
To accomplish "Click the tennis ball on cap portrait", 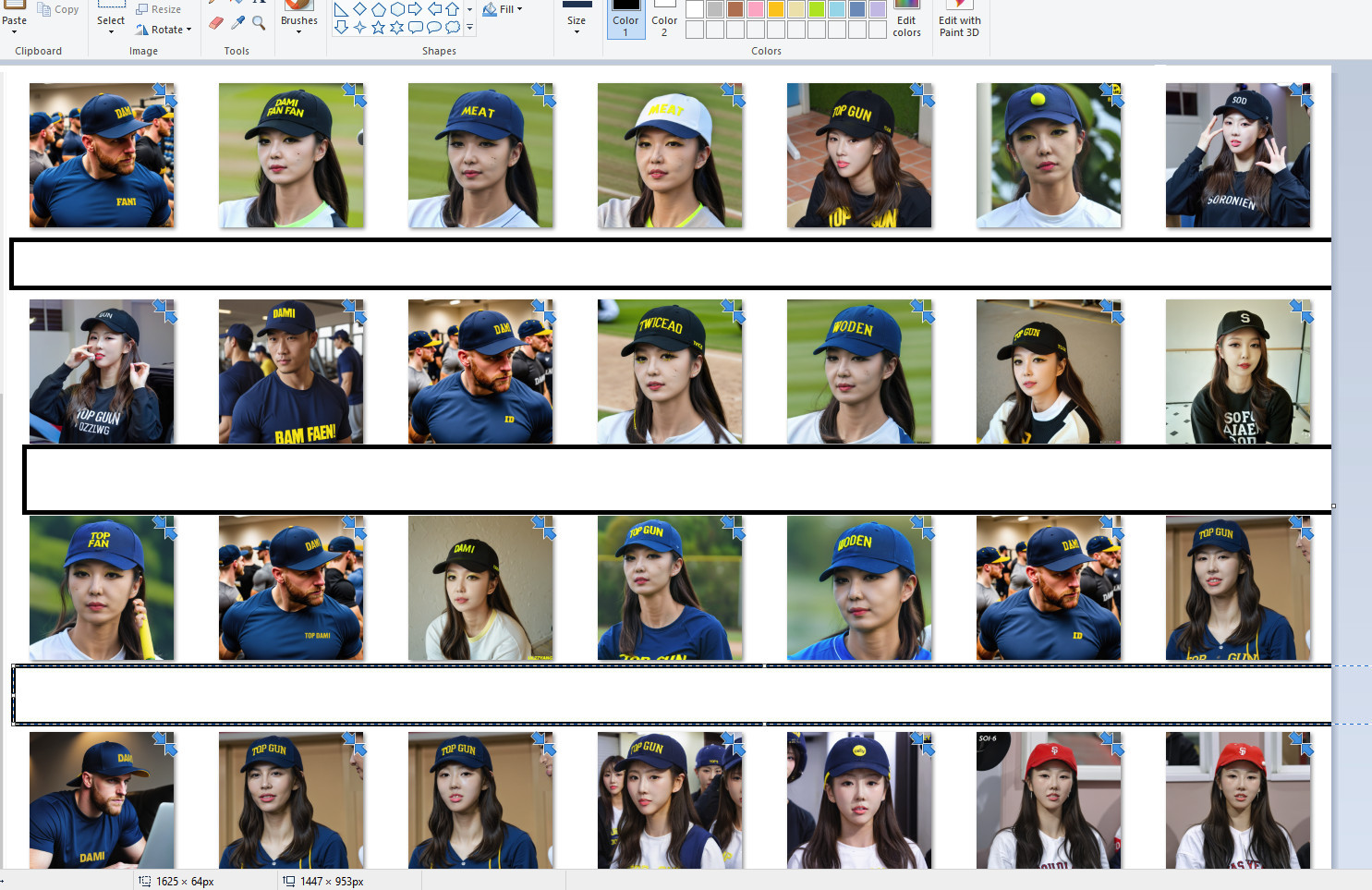I will pos(1049,155).
